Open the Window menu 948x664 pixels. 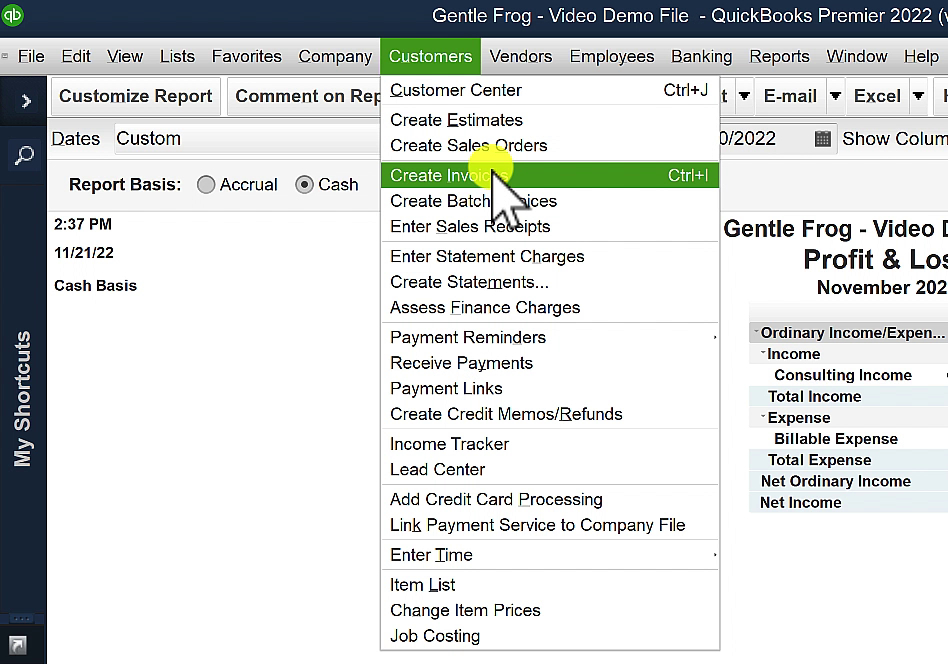(x=857, y=56)
